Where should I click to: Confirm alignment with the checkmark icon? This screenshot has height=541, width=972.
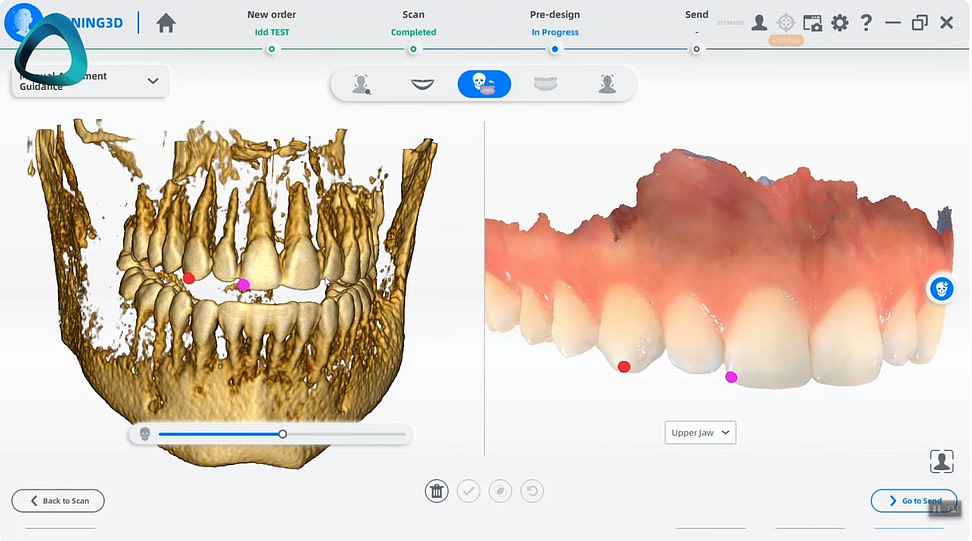[468, 491]
